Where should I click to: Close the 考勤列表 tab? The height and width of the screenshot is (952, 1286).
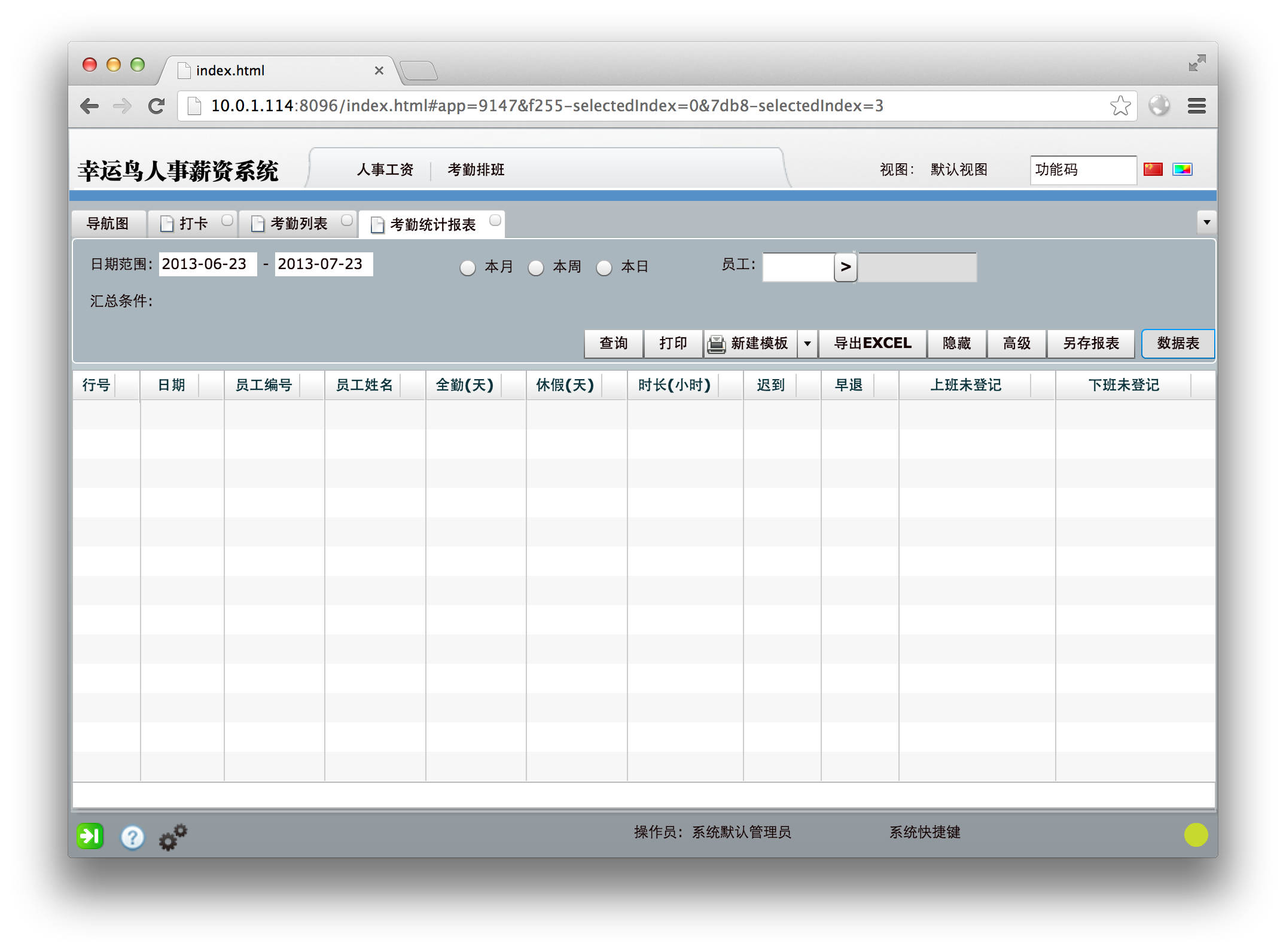point(346,220)
